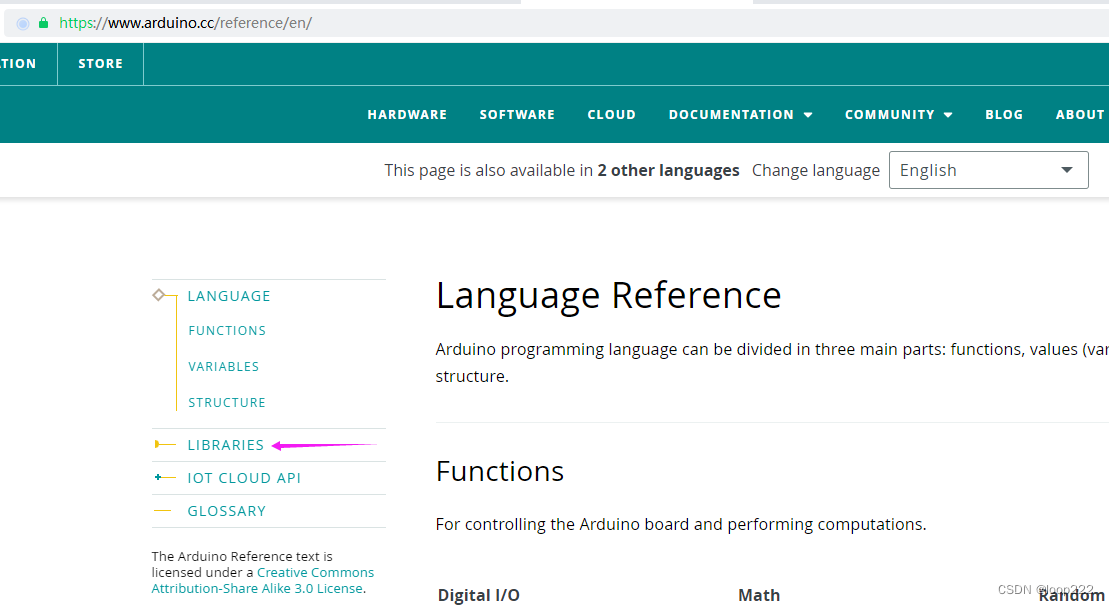Open the STORE link in top bar
The image size is (1109, 606).
(100, 64)
